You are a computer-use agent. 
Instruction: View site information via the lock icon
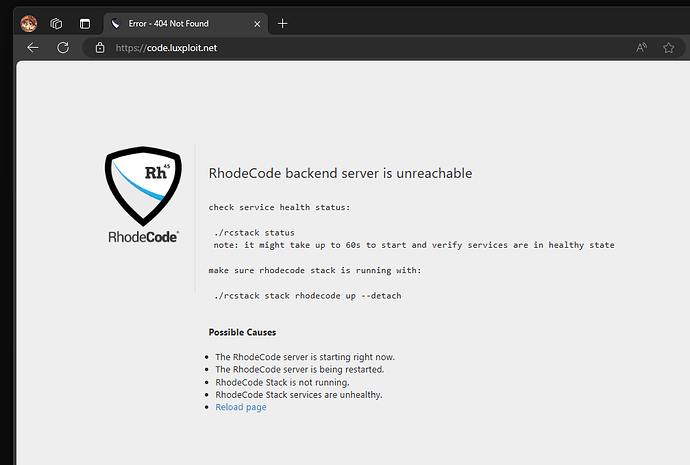tap(99, 47)
